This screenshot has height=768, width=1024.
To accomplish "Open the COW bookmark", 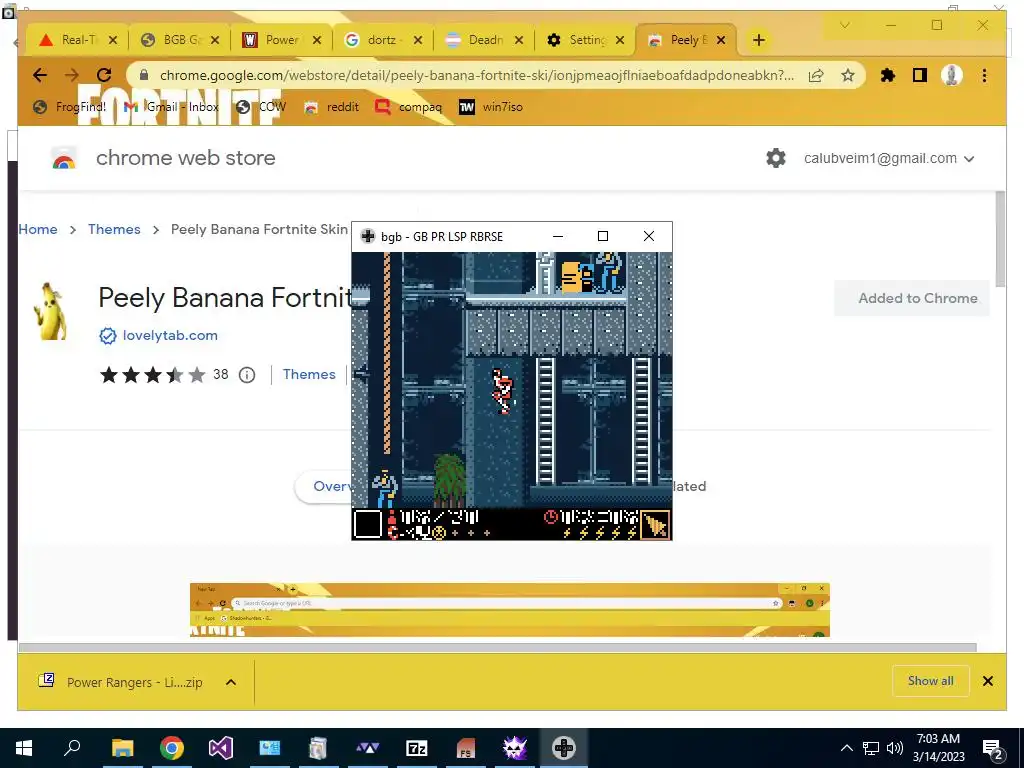I will pyautogui.click(x=261, y=107).
